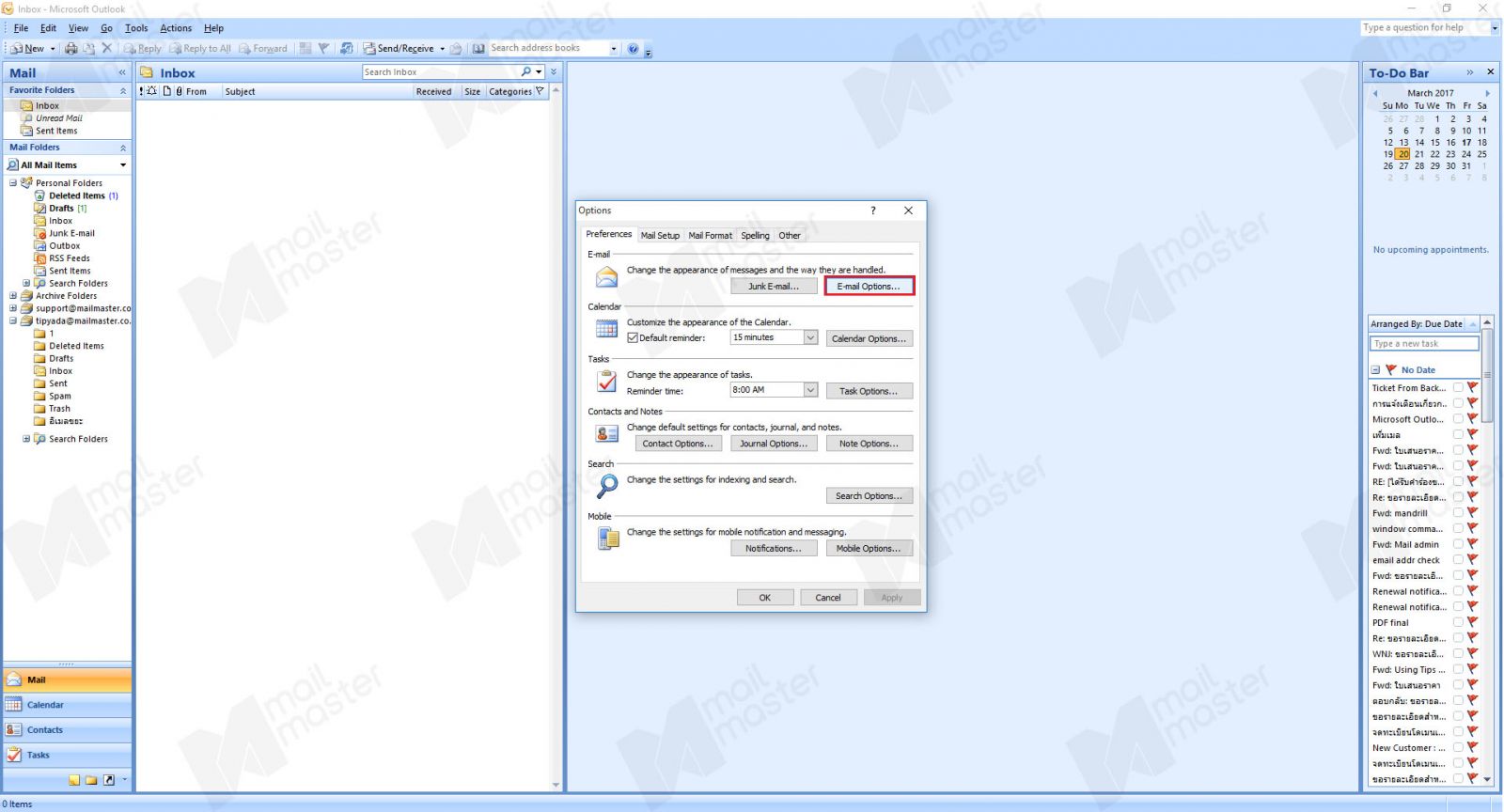The image size is (1504, 812).
Task: Click the flag for Fwd: mandrill task
Action: [1472, 513]
